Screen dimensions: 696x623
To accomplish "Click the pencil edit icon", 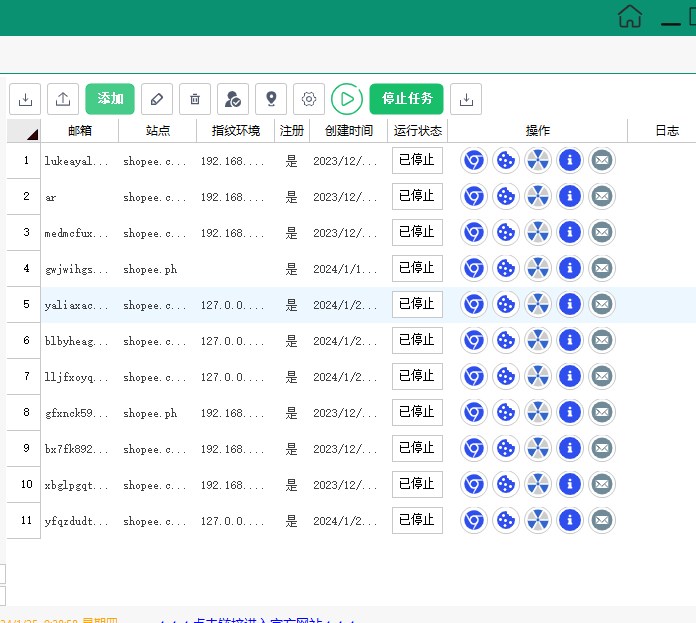I will point(157,99).
